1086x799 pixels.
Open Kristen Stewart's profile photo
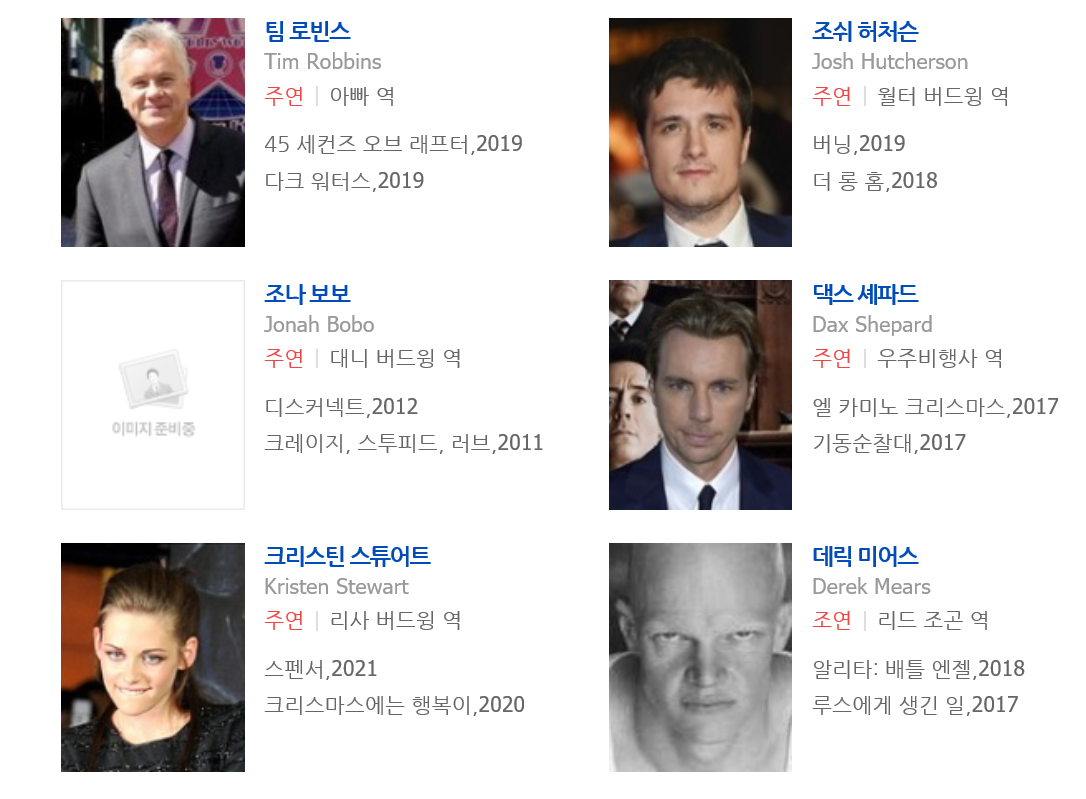coord(153,657)
